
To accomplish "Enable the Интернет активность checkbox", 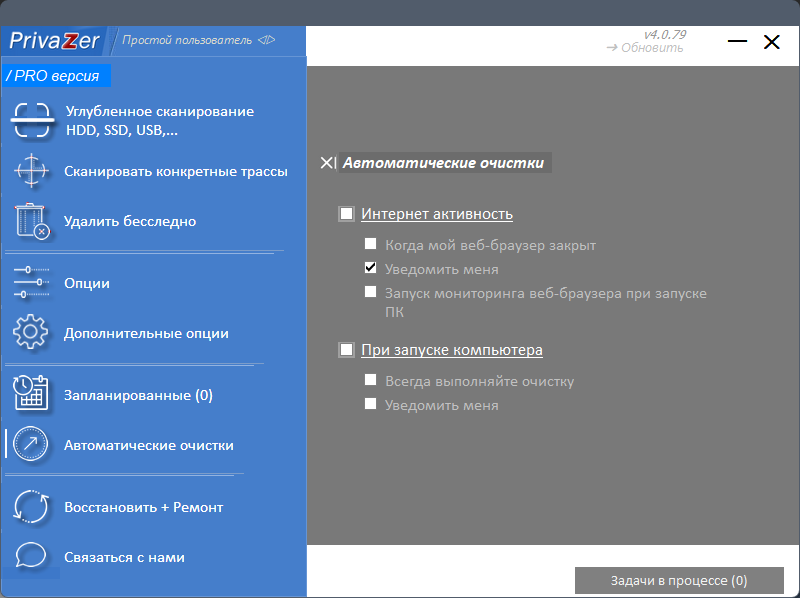I will pos(346,213).
